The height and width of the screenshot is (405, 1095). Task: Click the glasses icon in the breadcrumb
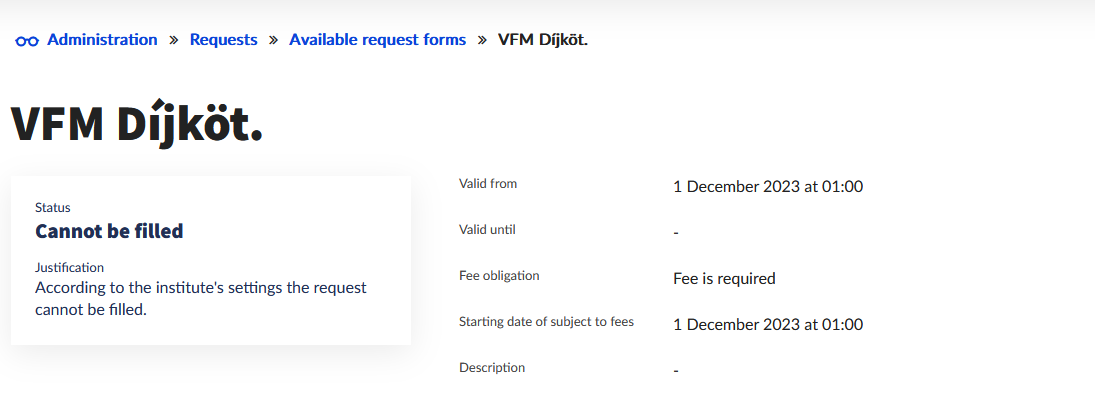[x=26, y=41]
